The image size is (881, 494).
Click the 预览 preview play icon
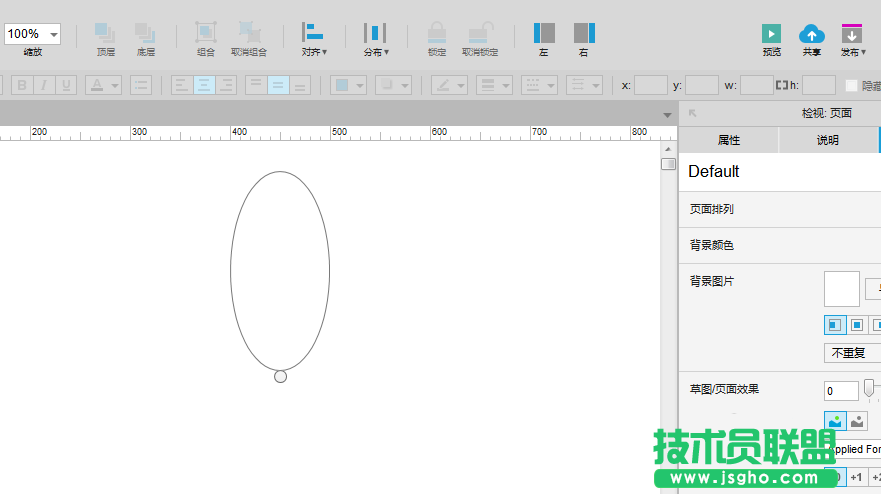pyautogui.click(x=771, y=34)
